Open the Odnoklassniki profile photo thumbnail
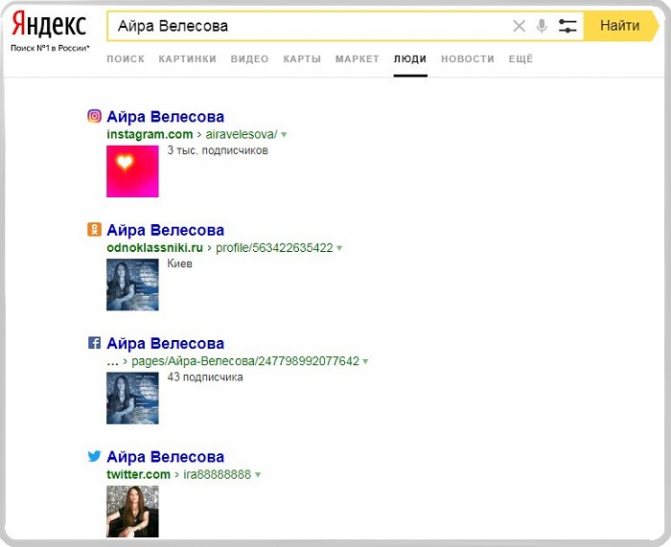 132,285
